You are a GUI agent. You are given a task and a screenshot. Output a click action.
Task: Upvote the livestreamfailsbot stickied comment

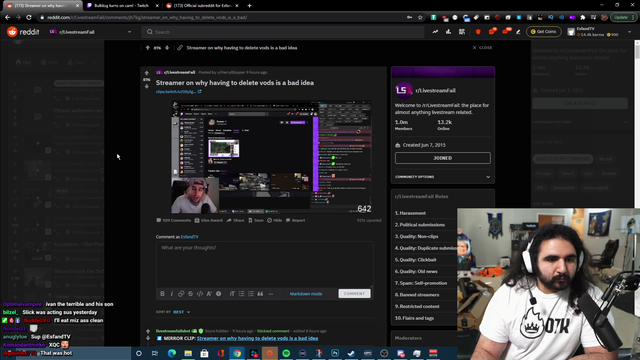coord(148,331)
